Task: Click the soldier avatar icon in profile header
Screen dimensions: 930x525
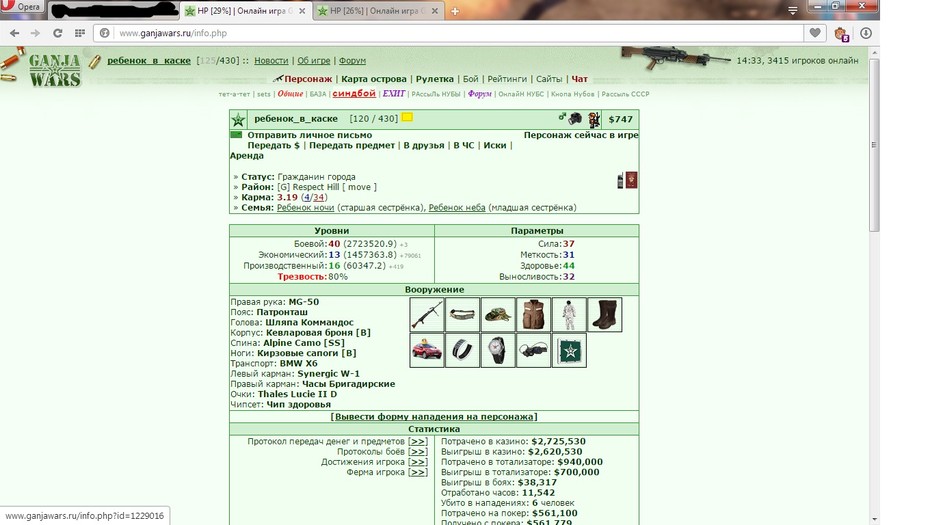Action: click(594, 120)
